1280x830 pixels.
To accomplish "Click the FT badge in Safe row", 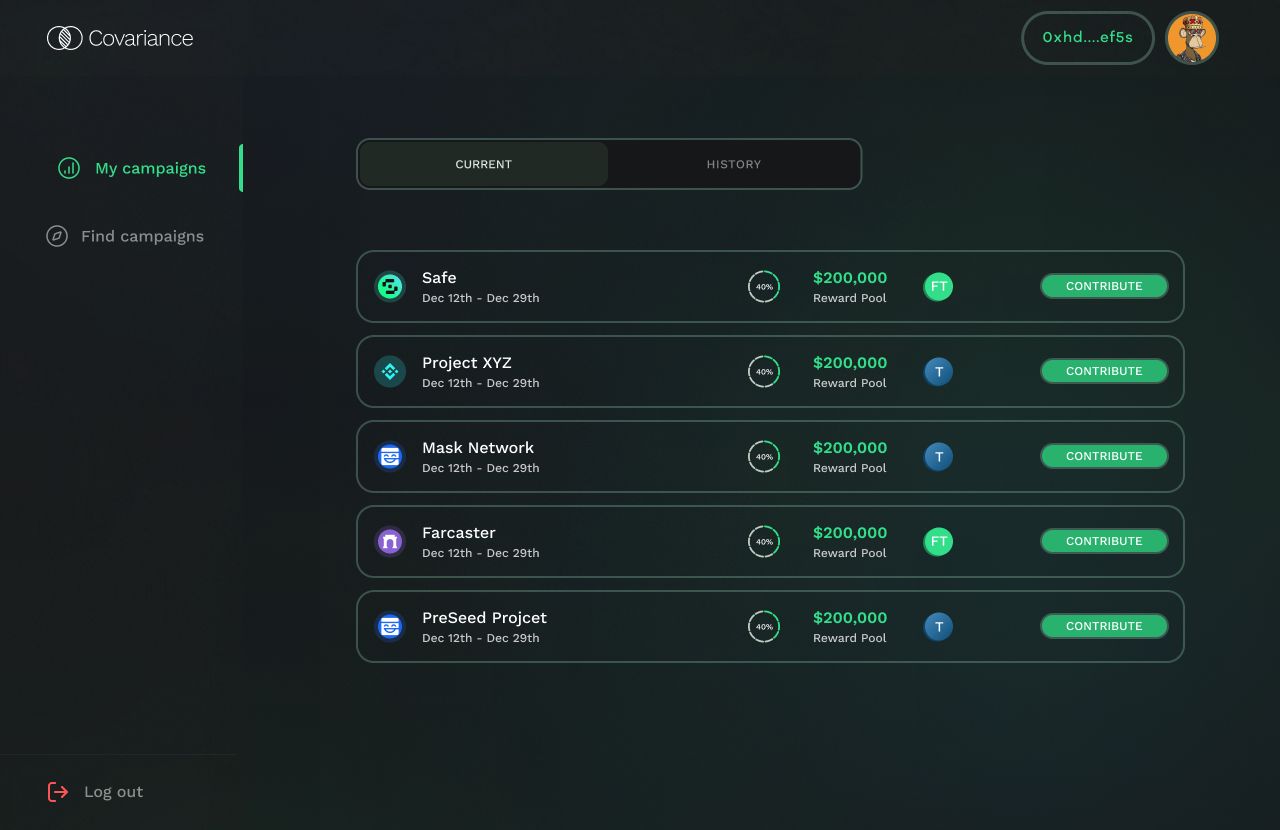I will point(938,286).
